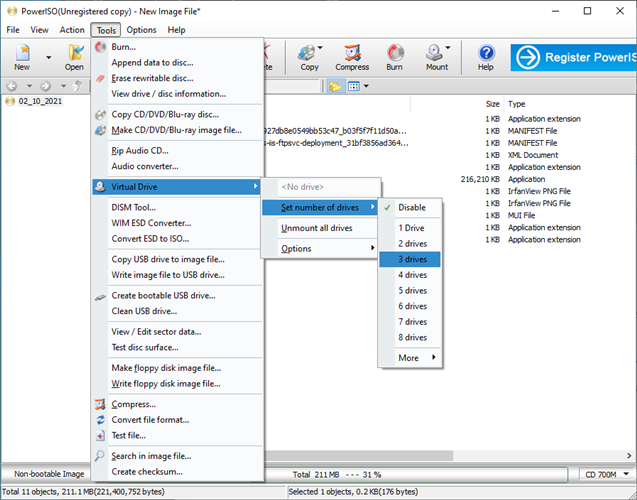Set number of virtual drives to 3
The height and width of the screenshot is (500, 637).
point(413,259)
